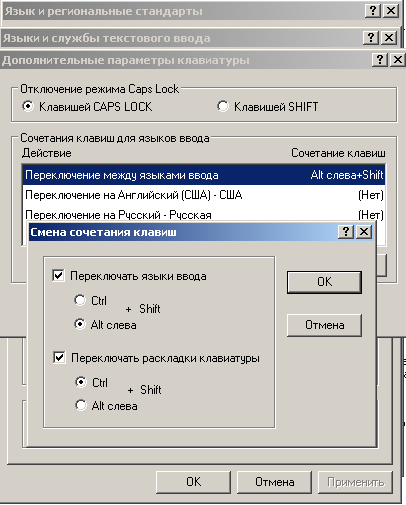The width and height of the screenshot is (406, 505).
Task: Close Языки и службы текстового ввода window
Action: pos(389,37)
